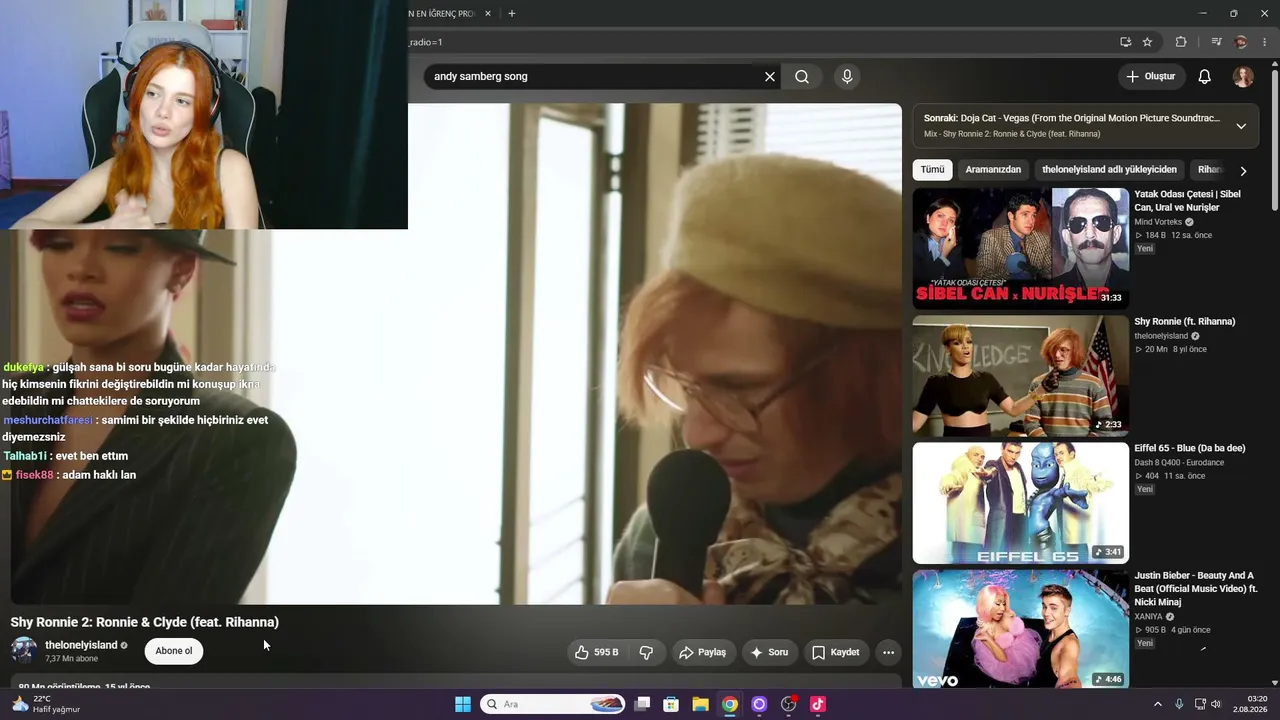Open the XANIYA channel name
The width and height of the screenshot is (1280, 720).
[1148, 617]
